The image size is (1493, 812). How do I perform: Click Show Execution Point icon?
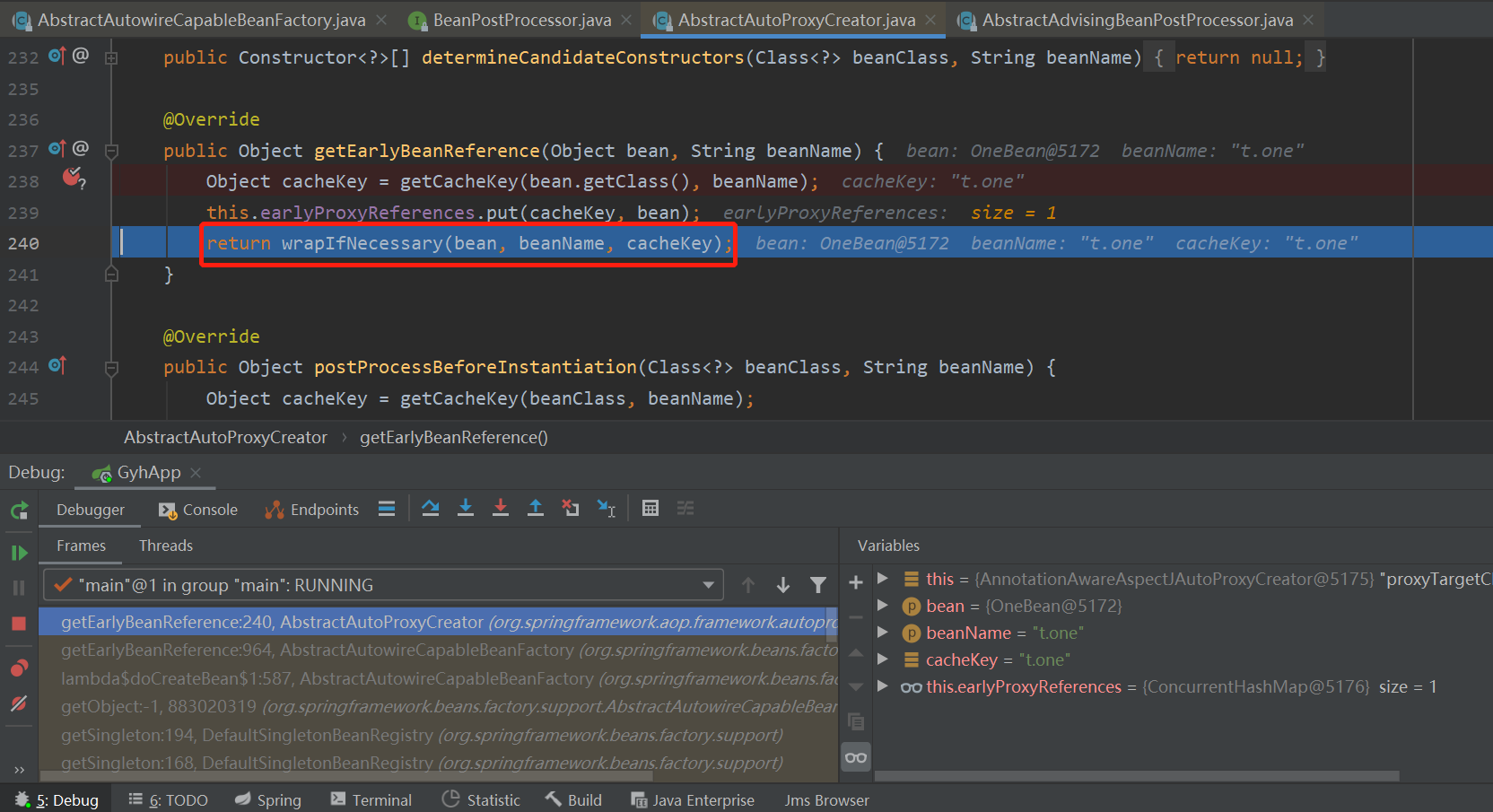pos(387,508)
